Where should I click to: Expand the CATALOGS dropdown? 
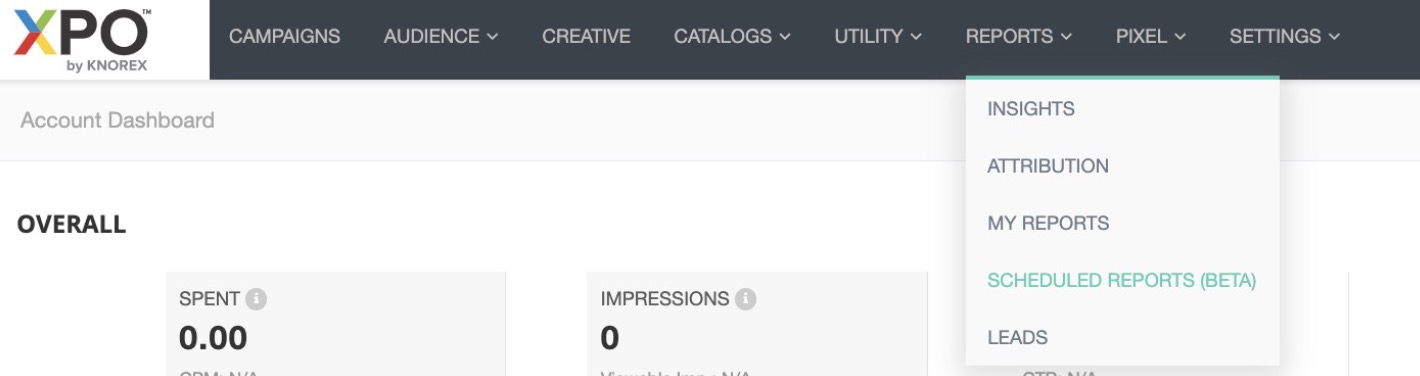(x=732, y=37)
